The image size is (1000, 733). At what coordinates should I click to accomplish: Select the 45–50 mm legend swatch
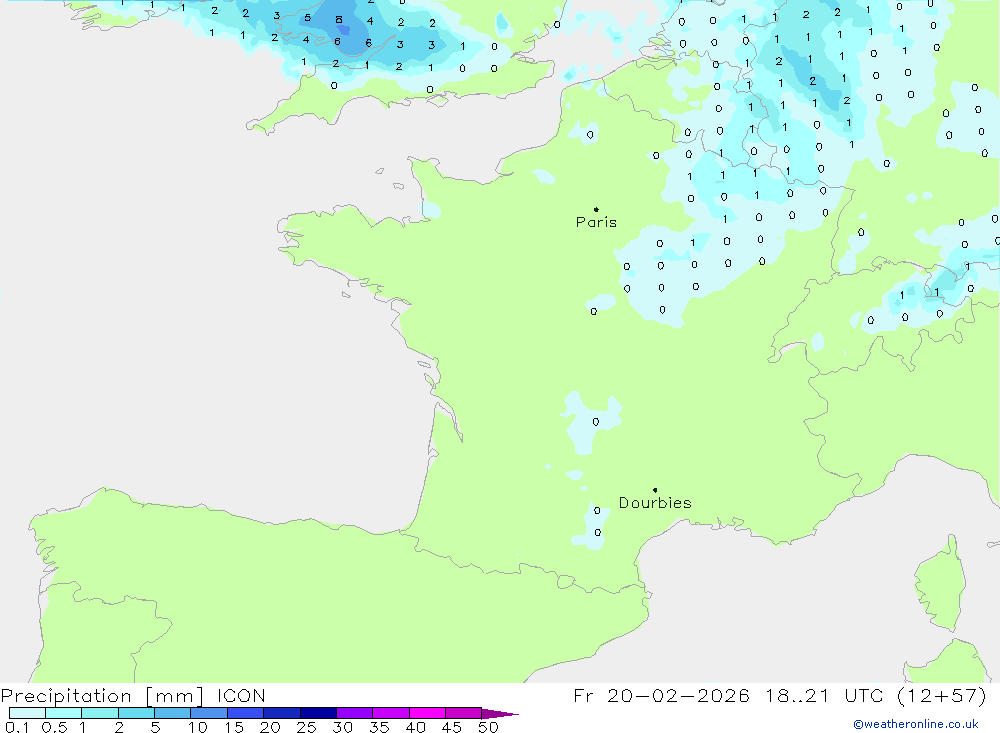tap(464, 713)
